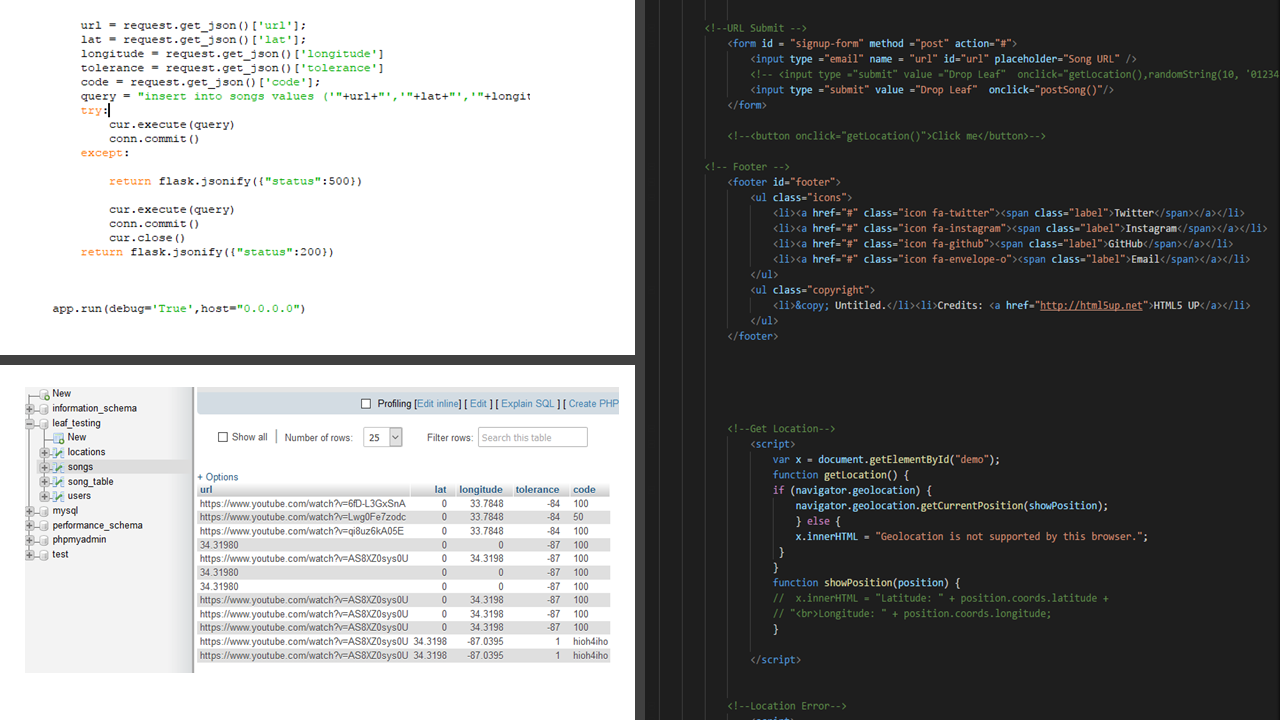Click the try: line in Python code
1280x720 pixels.
tap(95, 110)
